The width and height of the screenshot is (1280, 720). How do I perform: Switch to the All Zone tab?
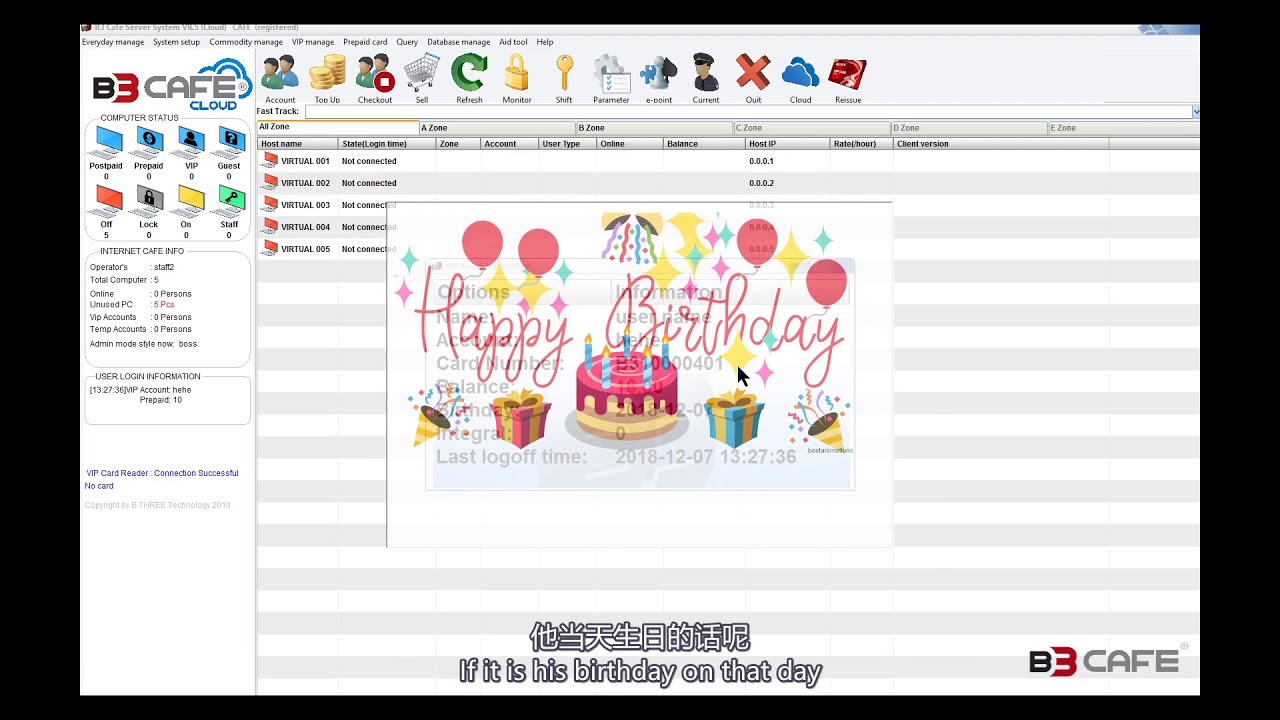click(338, 128)
